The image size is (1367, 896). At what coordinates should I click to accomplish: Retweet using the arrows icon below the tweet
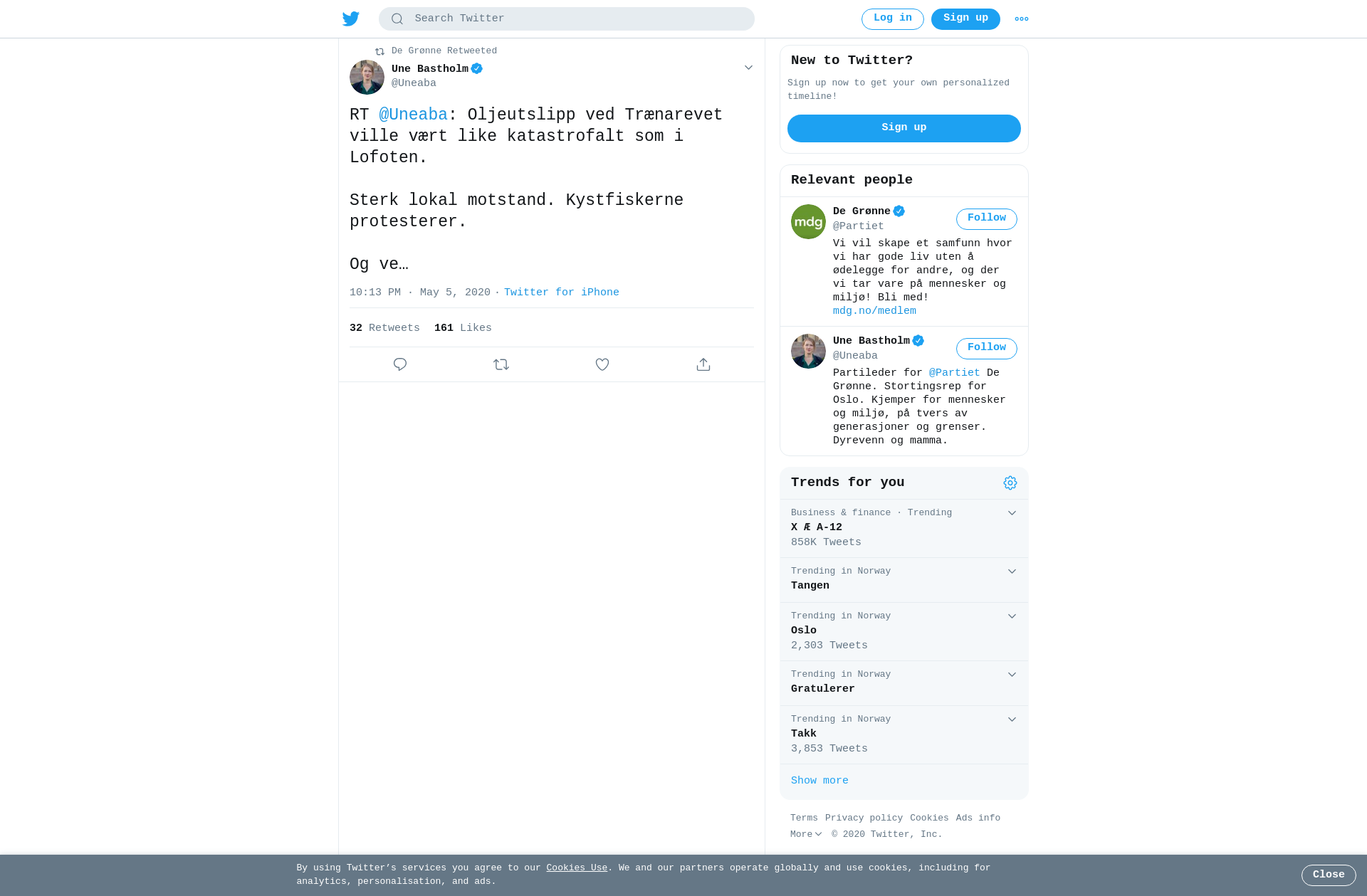click(501, 364)
